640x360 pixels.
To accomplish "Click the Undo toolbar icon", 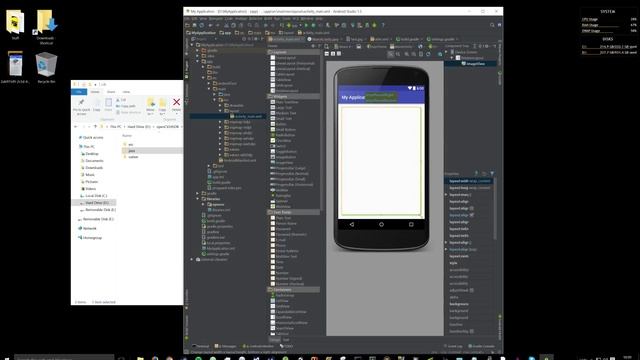I will pos(211,25).
